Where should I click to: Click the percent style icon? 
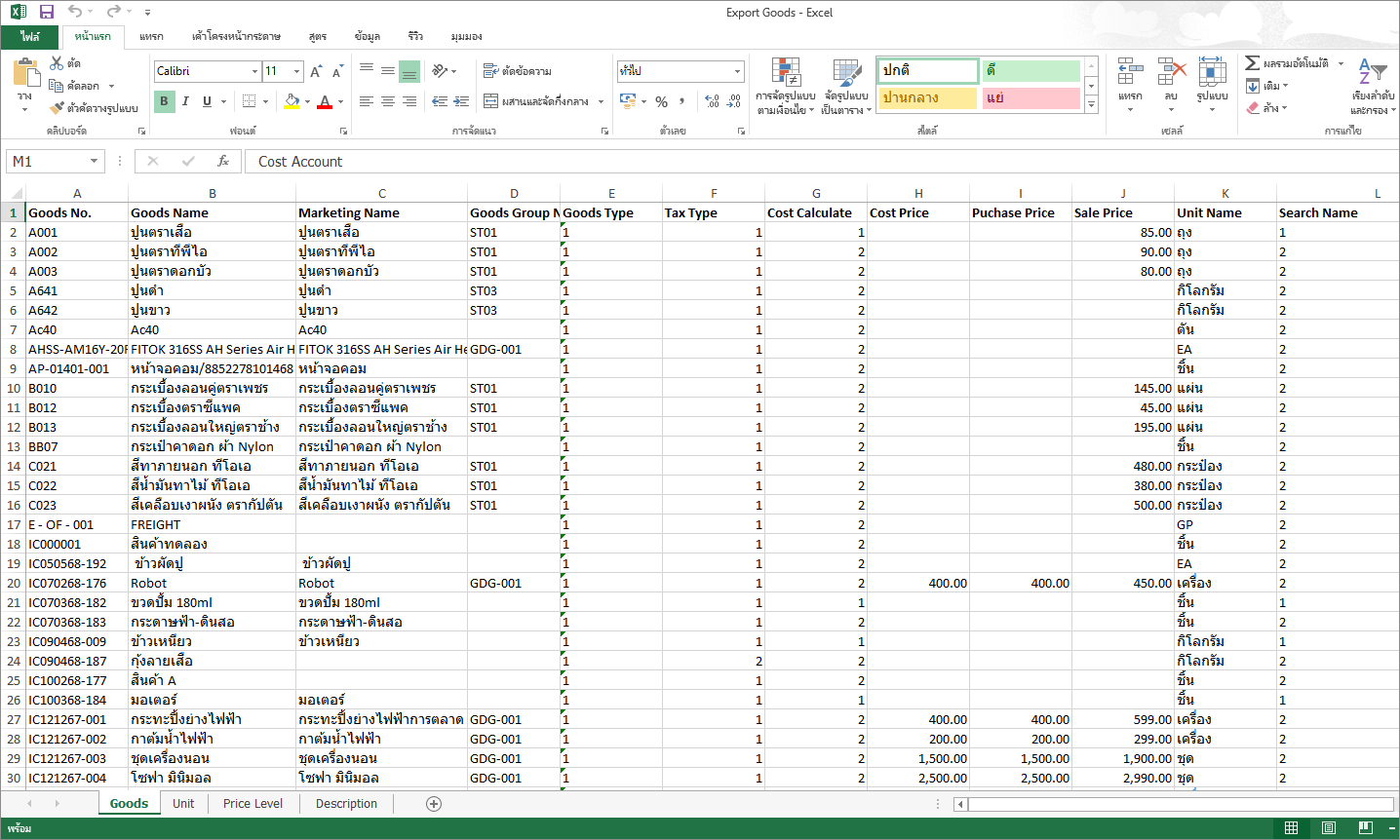pos(661,101)
